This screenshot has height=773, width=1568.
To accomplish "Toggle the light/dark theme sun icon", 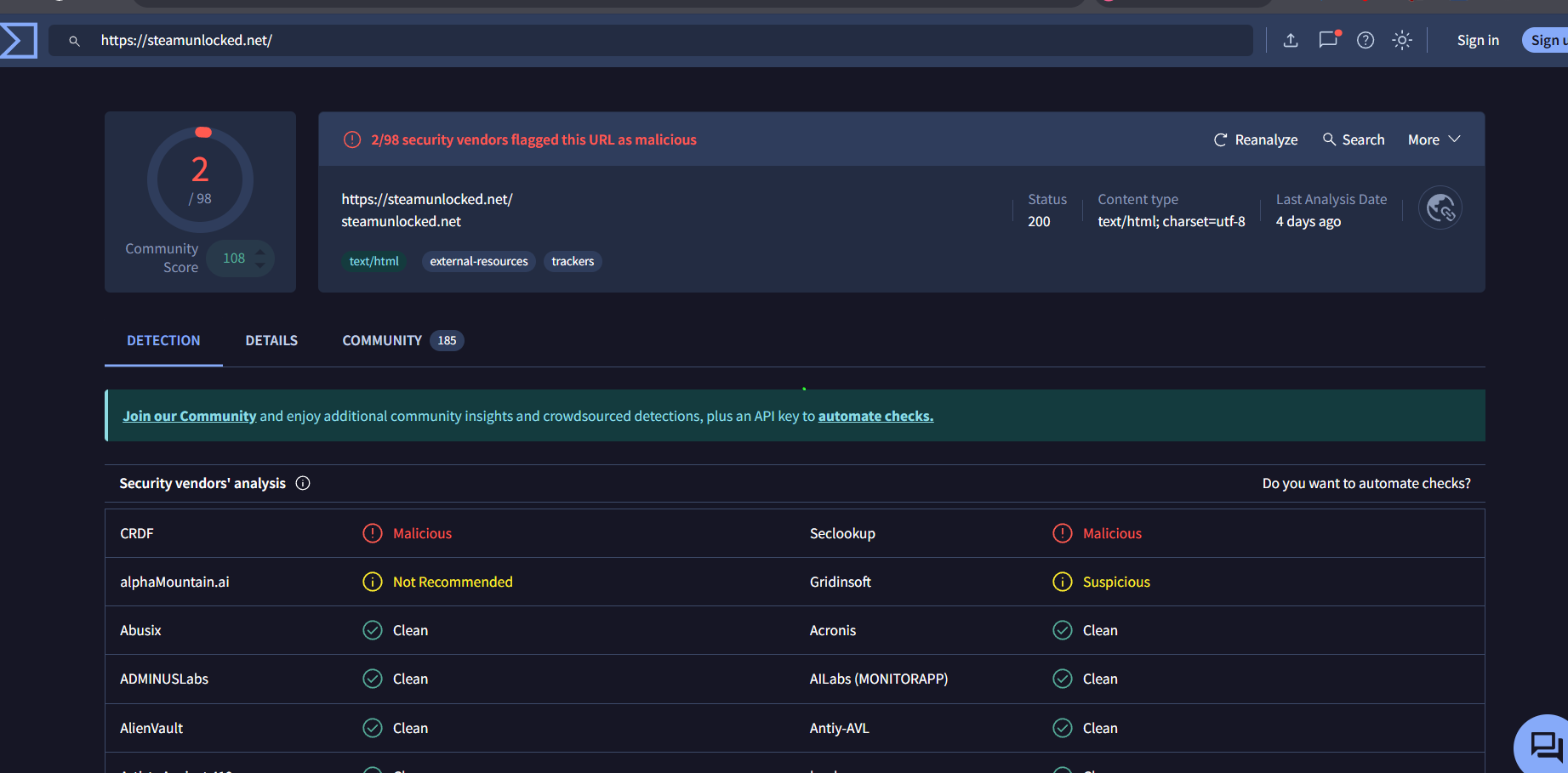I will [x=1402, y=40].
